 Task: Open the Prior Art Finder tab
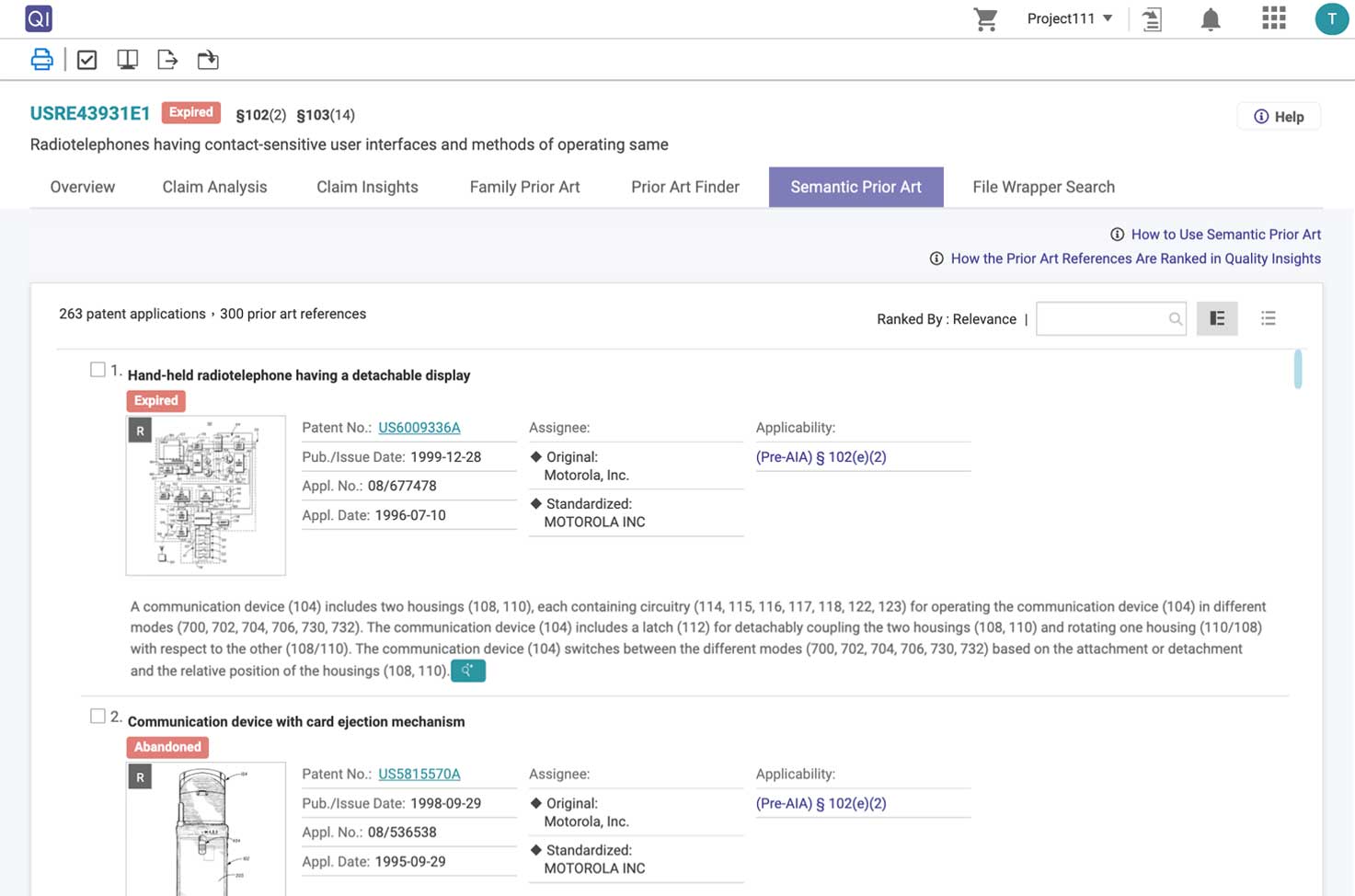point(684,187)
